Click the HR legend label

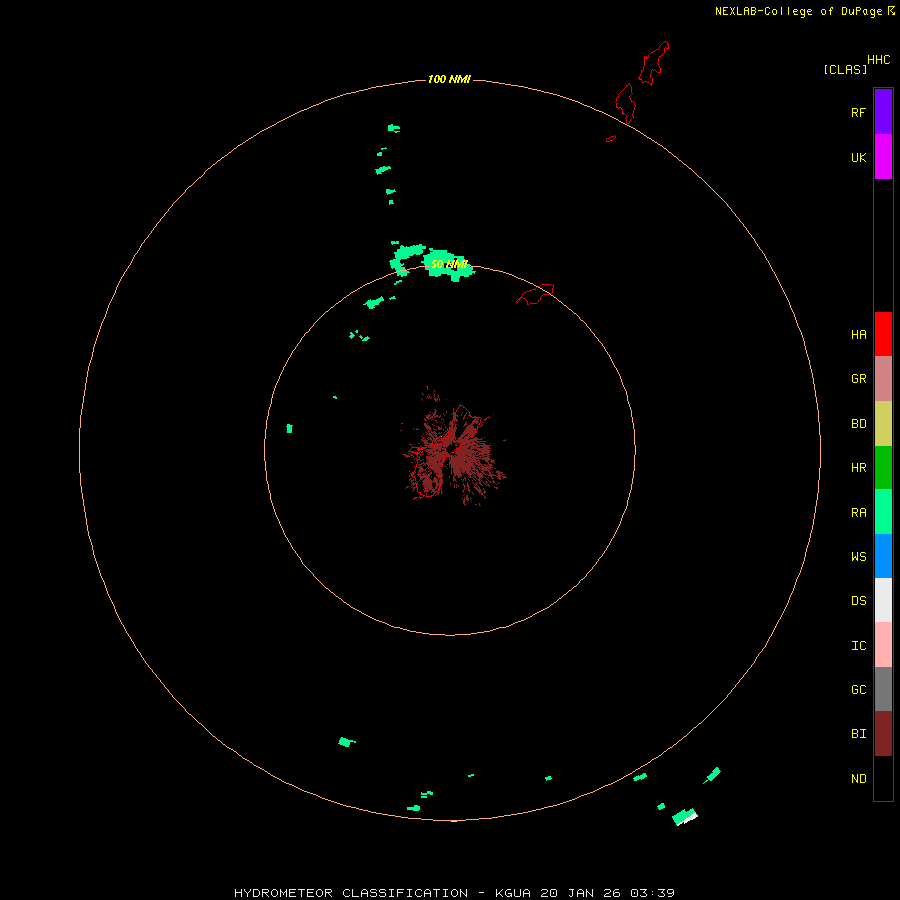point(858,468)
